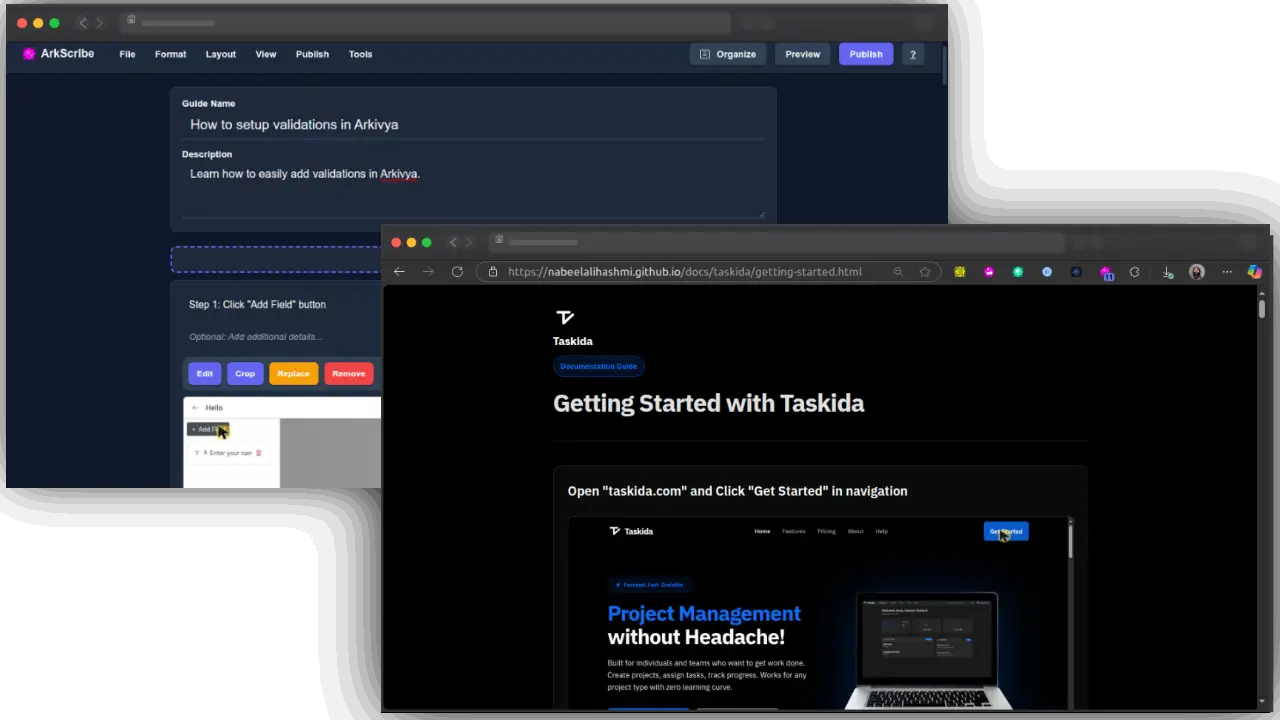1280x720 pixels.
Task: Click the yellow browser extension icon
Action: pos(960,272)
